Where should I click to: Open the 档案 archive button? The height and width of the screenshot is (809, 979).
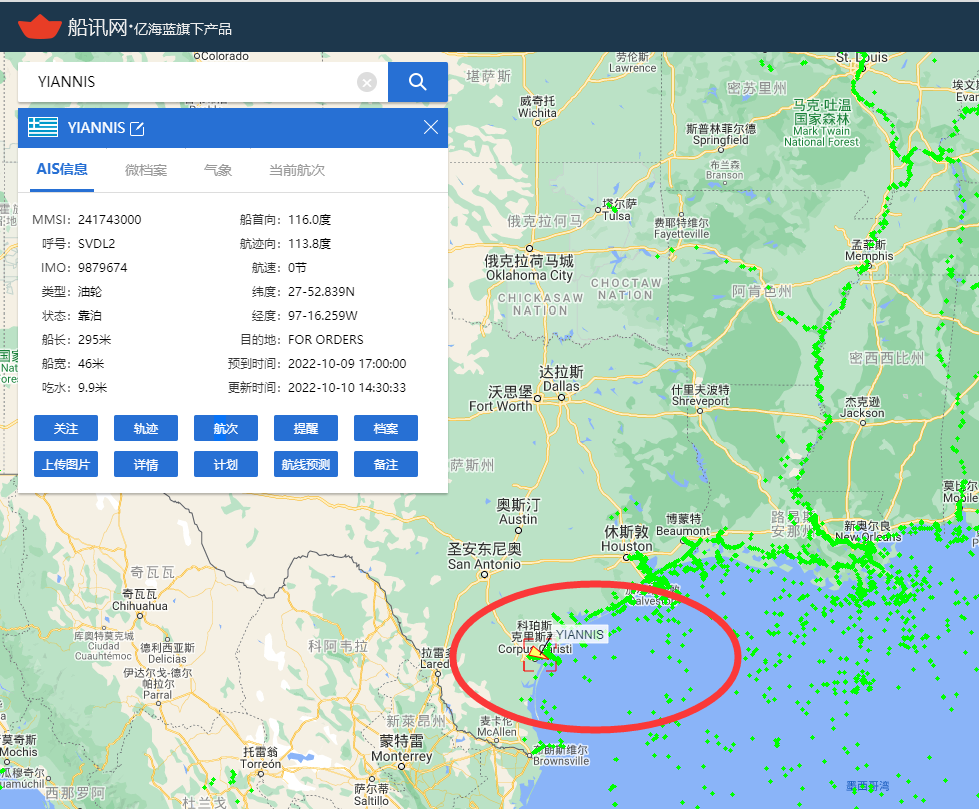tap(385, 428)
